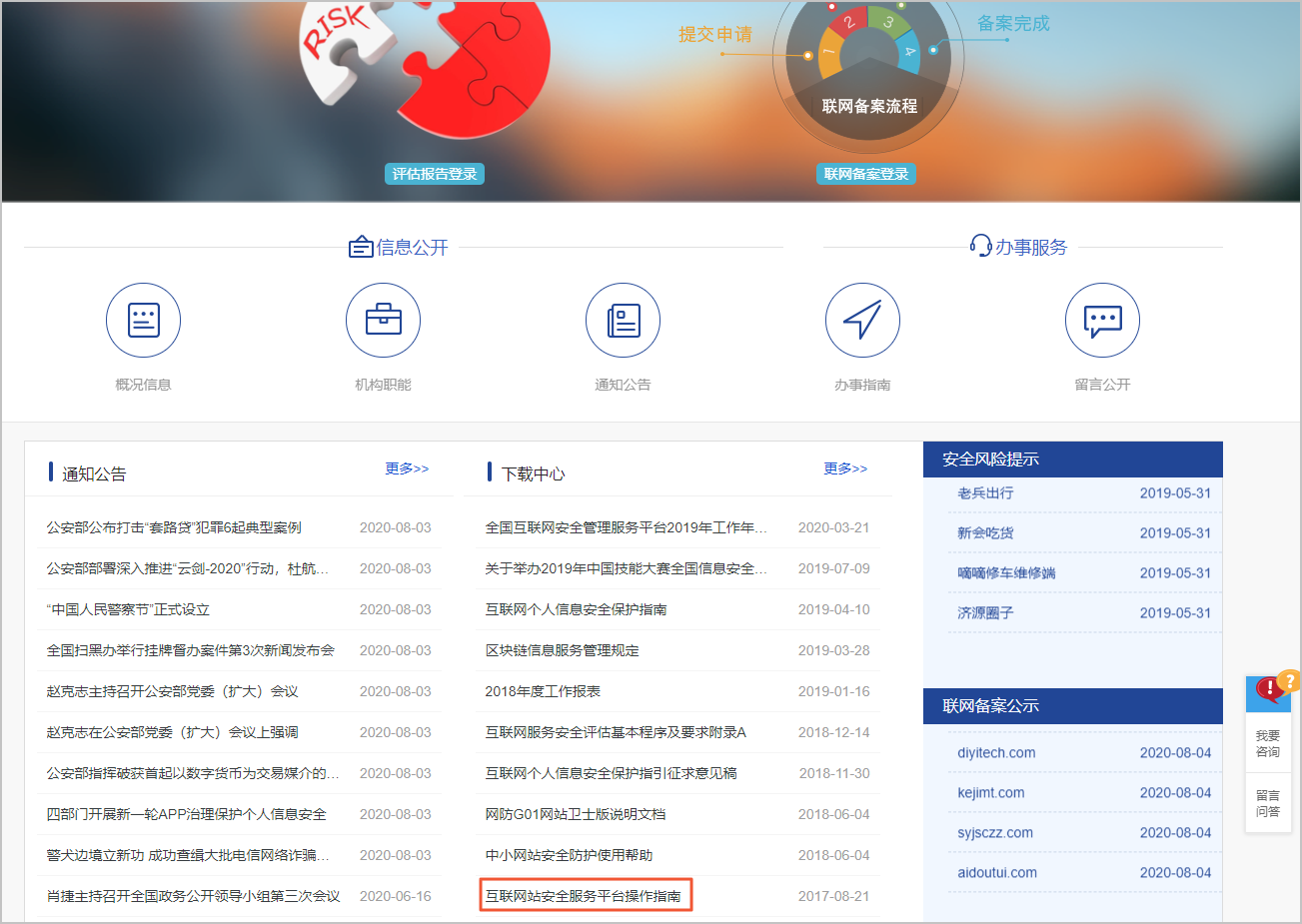Screen dimensions: 1302x924
Task: Open 通知公告 via its newspaper icon
Action: [x=623, y=320]
